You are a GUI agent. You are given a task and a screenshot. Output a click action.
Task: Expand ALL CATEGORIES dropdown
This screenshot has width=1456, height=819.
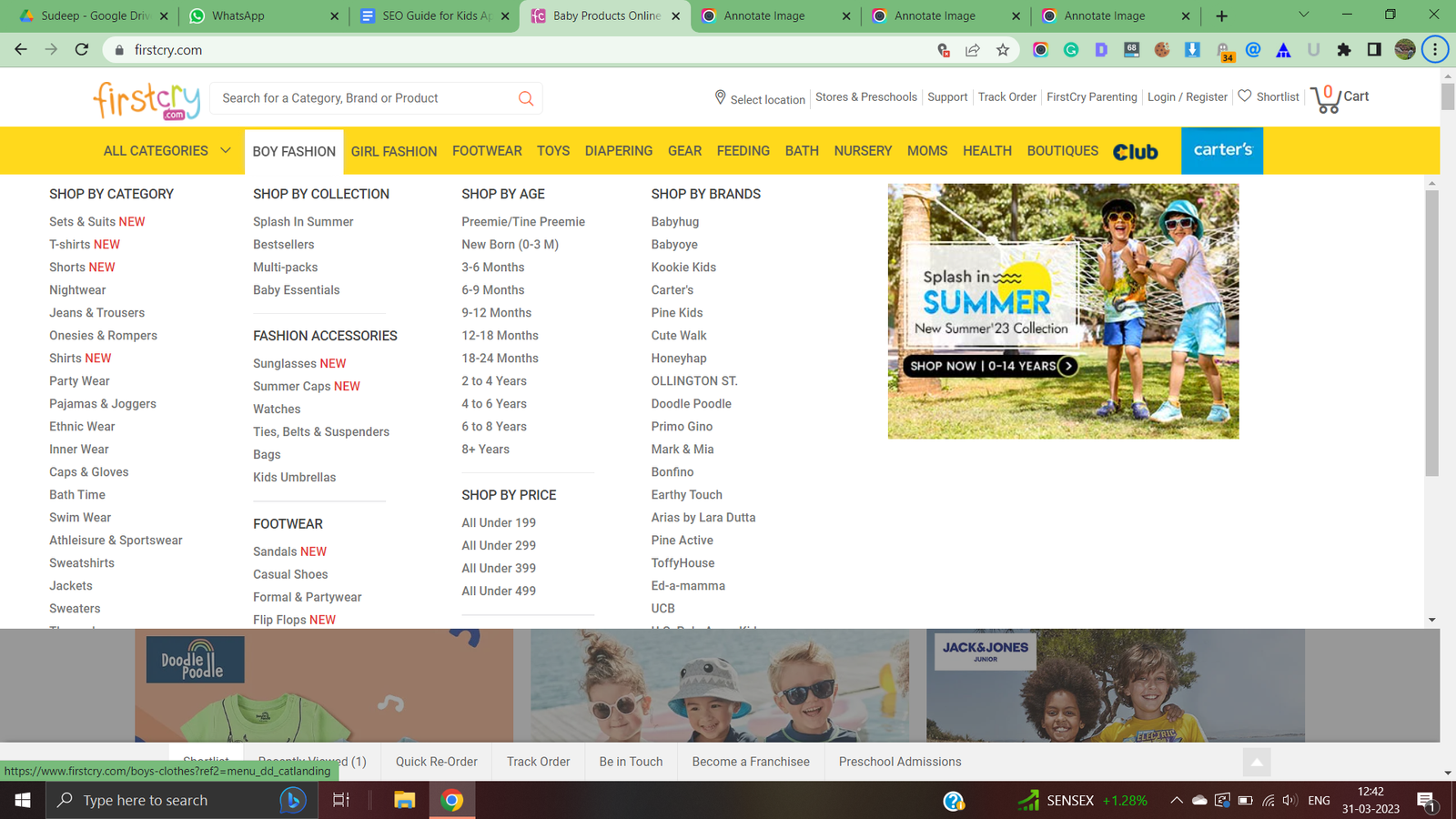[x=167, y=151]
